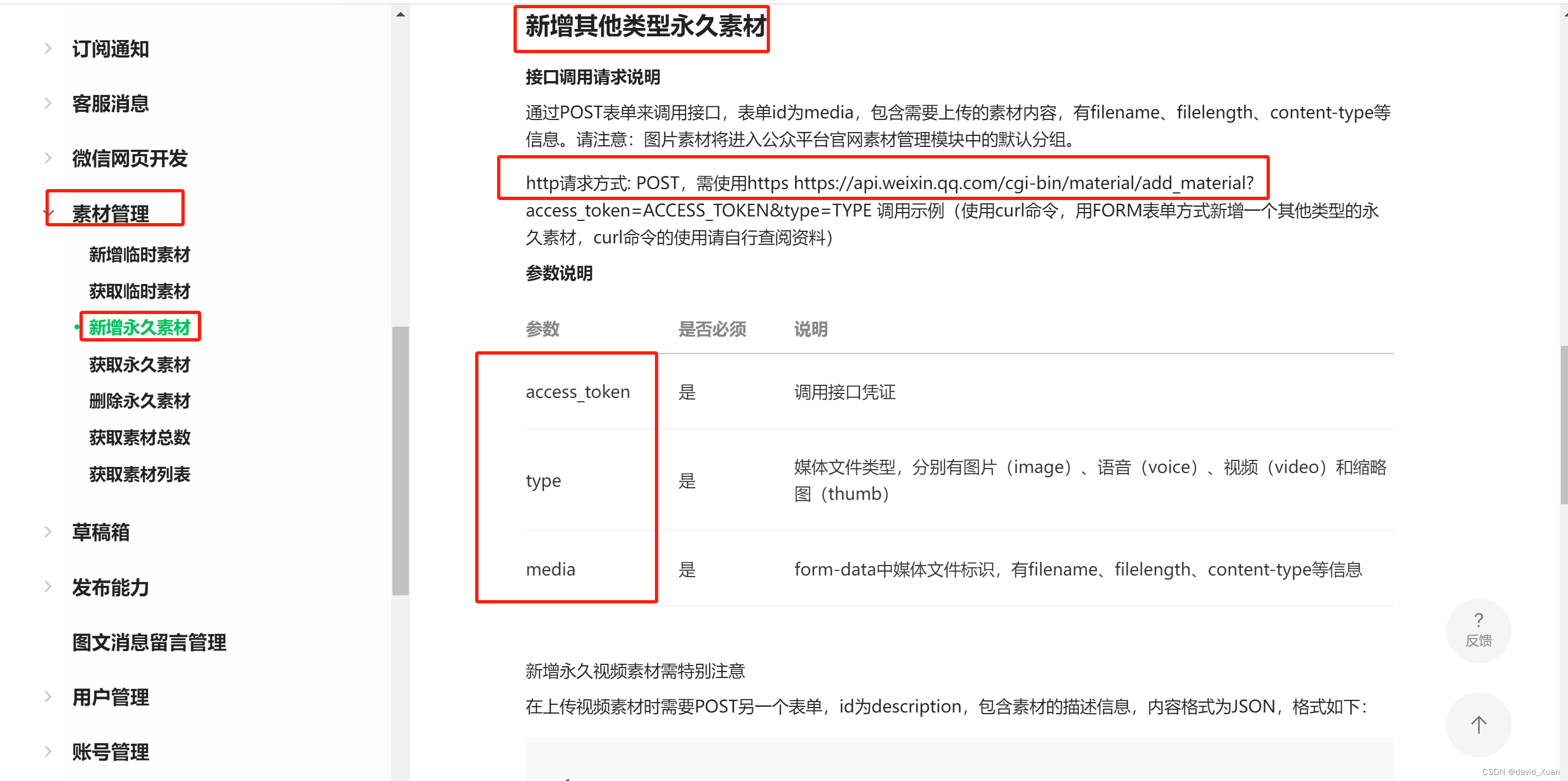Click the back-to-top arrow button
Viewport: 1568px width, 781px height.
click(1478, 724)
